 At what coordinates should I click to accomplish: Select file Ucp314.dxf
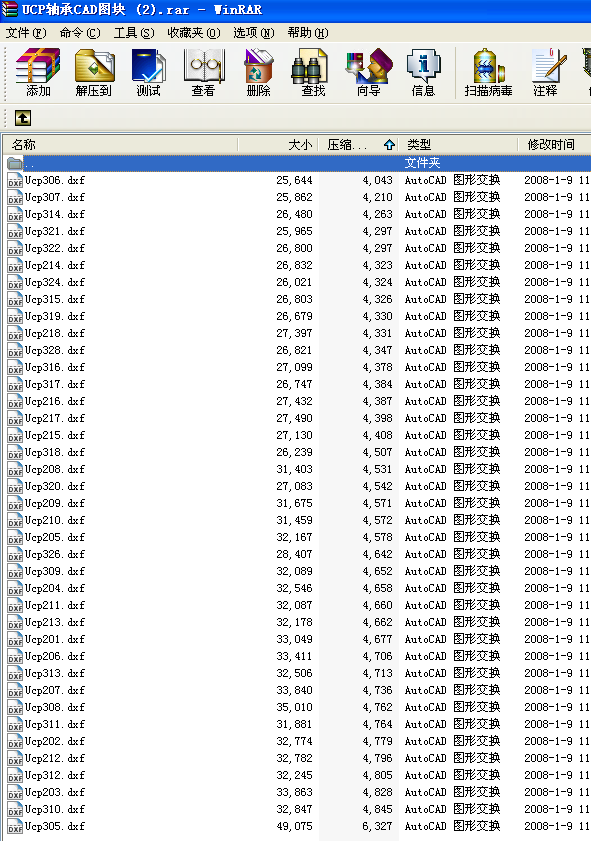coord(55,215)
